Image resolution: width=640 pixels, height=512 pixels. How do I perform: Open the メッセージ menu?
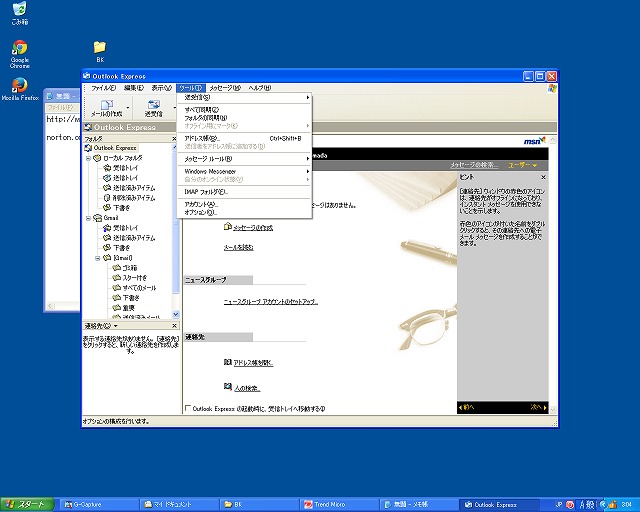click(x=225, y=88)
